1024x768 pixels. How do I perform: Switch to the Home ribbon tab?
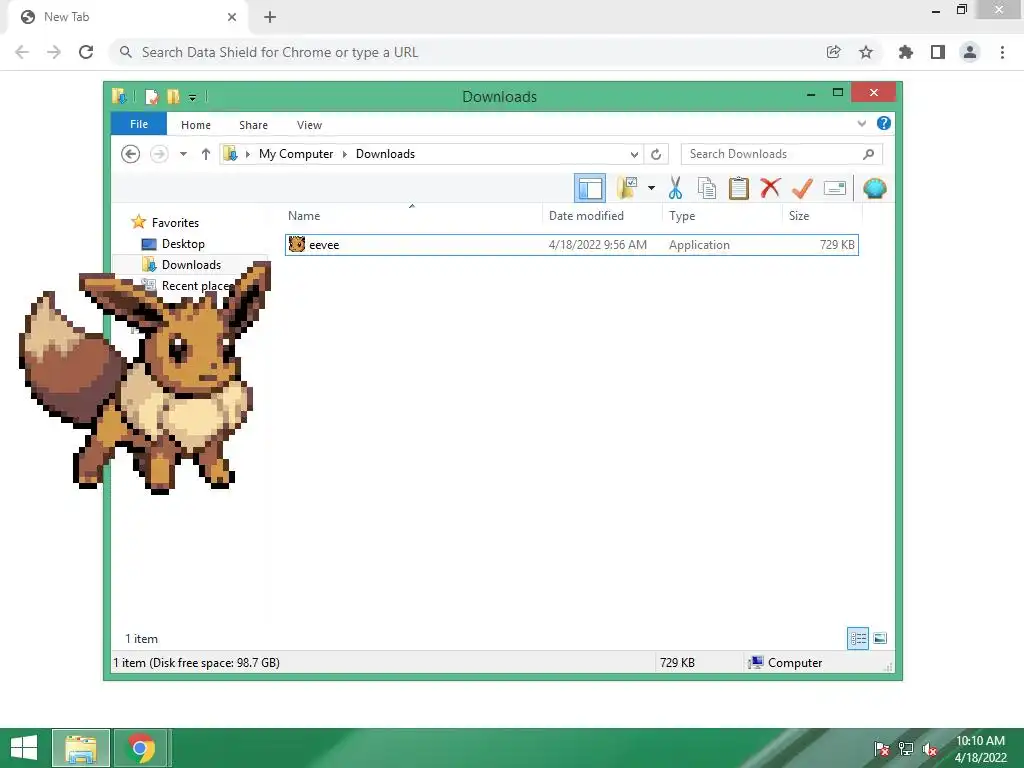tap(196, 125)
